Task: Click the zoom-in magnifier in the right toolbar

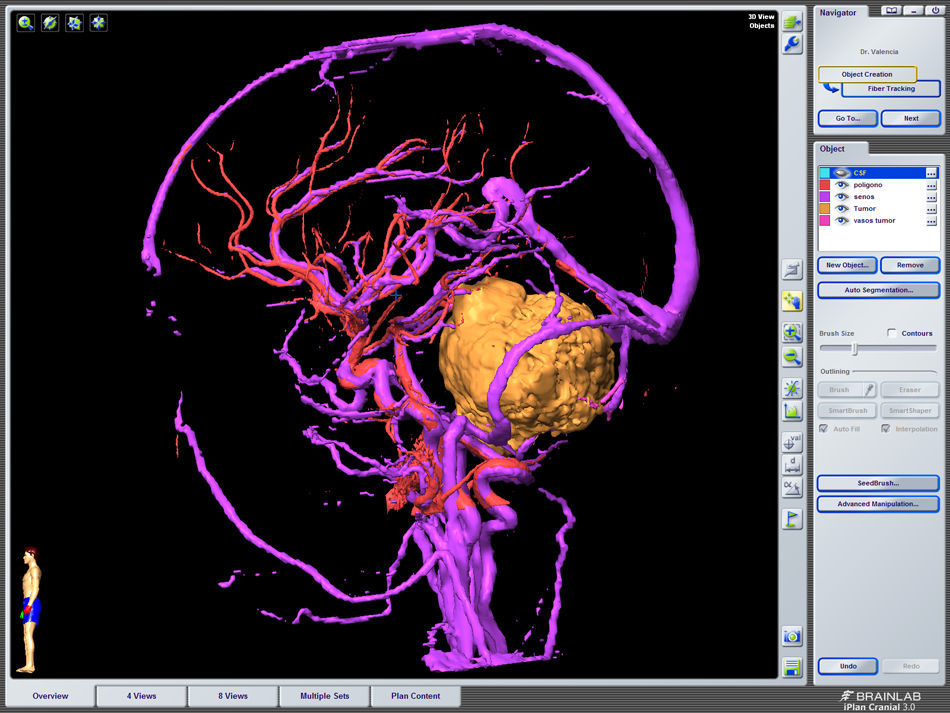Action: (792, 333)
